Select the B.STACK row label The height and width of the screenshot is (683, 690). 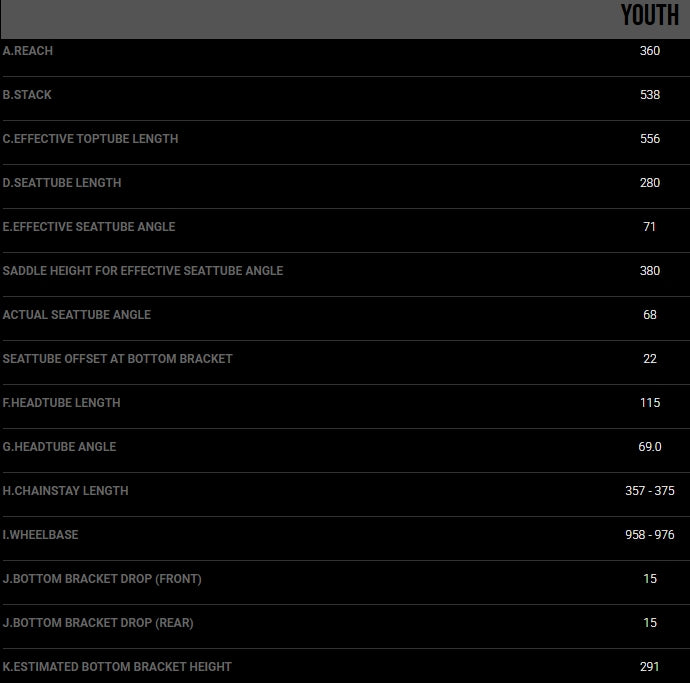coord(27,95)
